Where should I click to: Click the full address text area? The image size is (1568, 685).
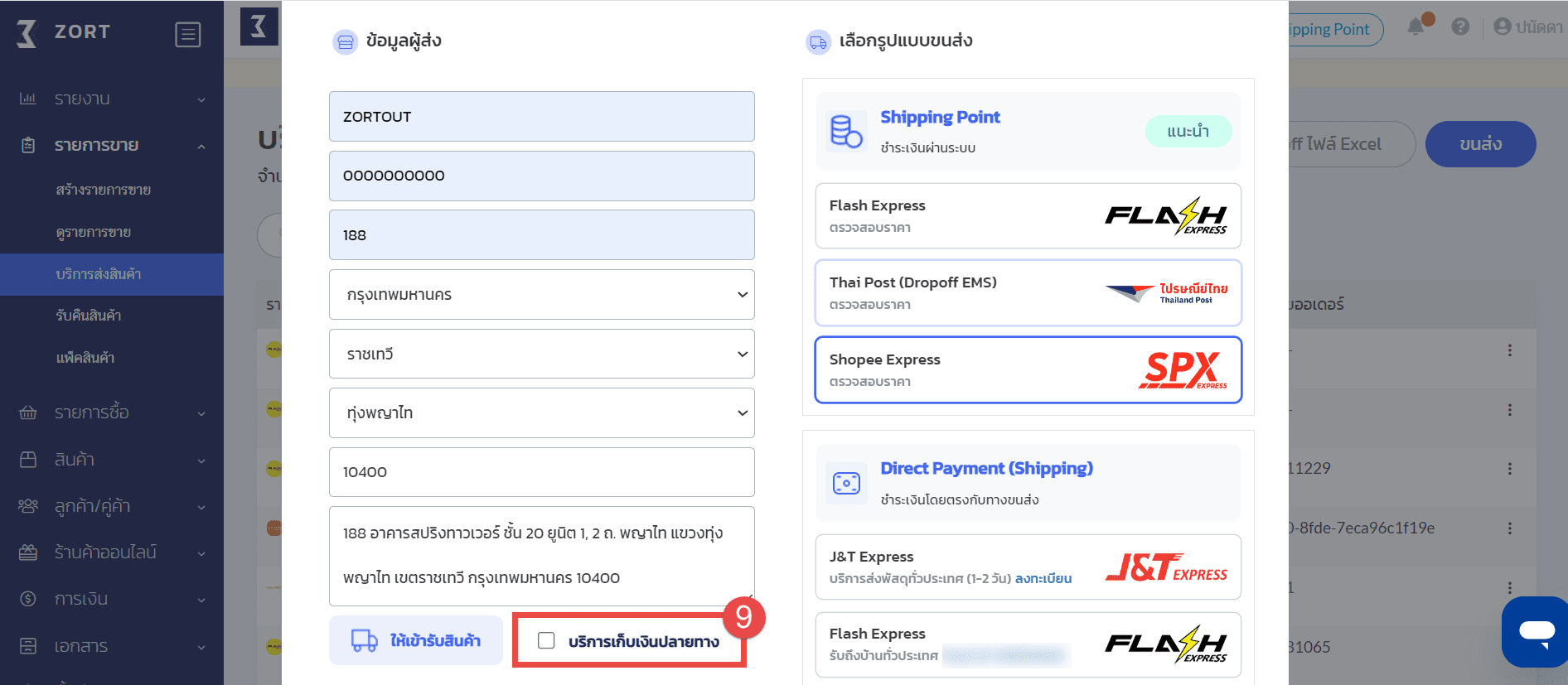542,556
